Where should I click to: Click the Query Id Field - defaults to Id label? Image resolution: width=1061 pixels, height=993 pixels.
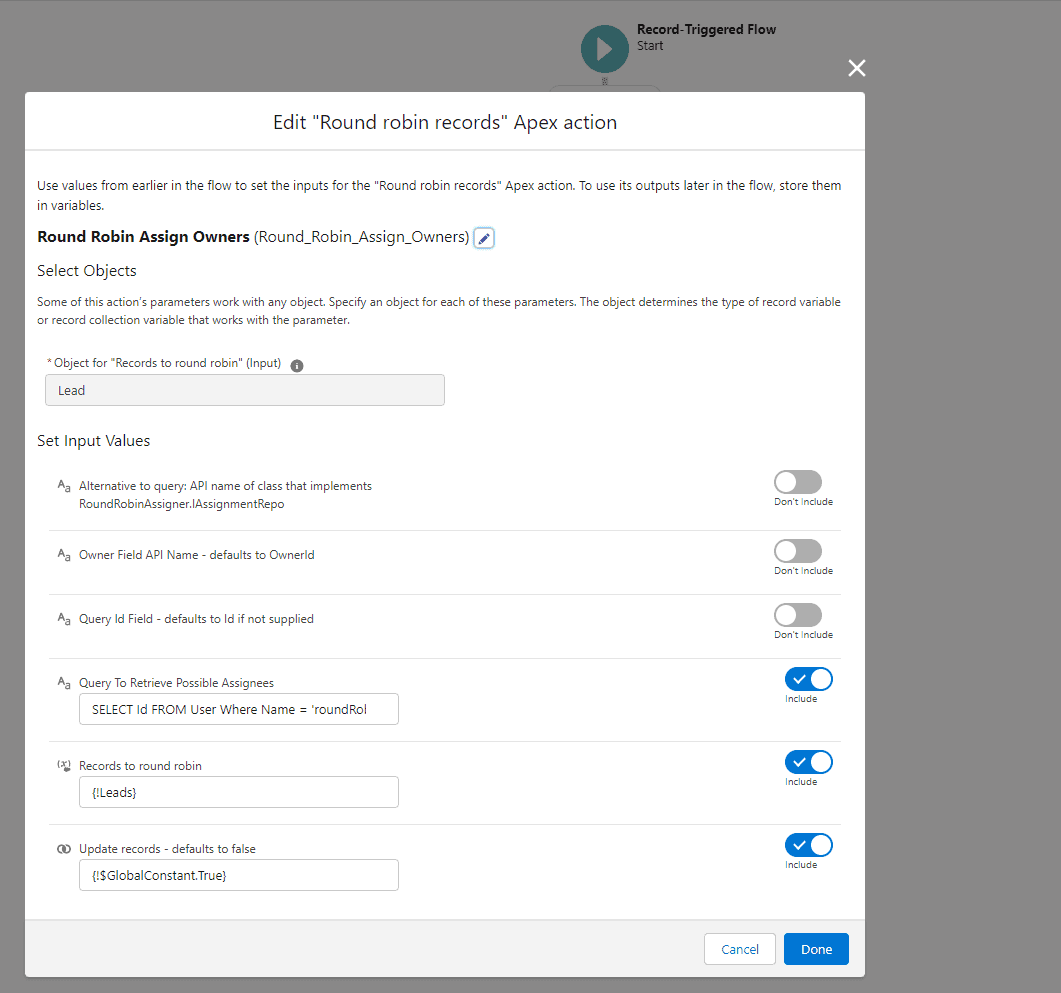tap(196, 619)
